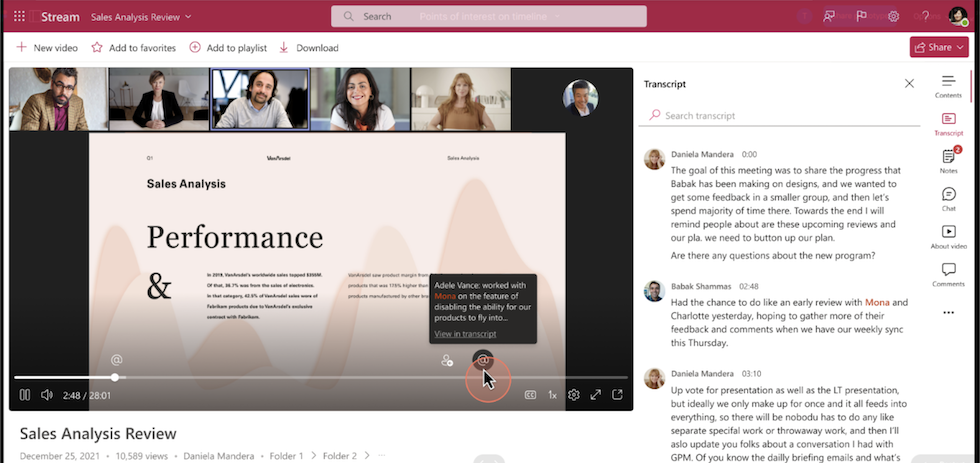Click the person-added timeline marker
The image size is (980, 463).
[x=446, y=360]
